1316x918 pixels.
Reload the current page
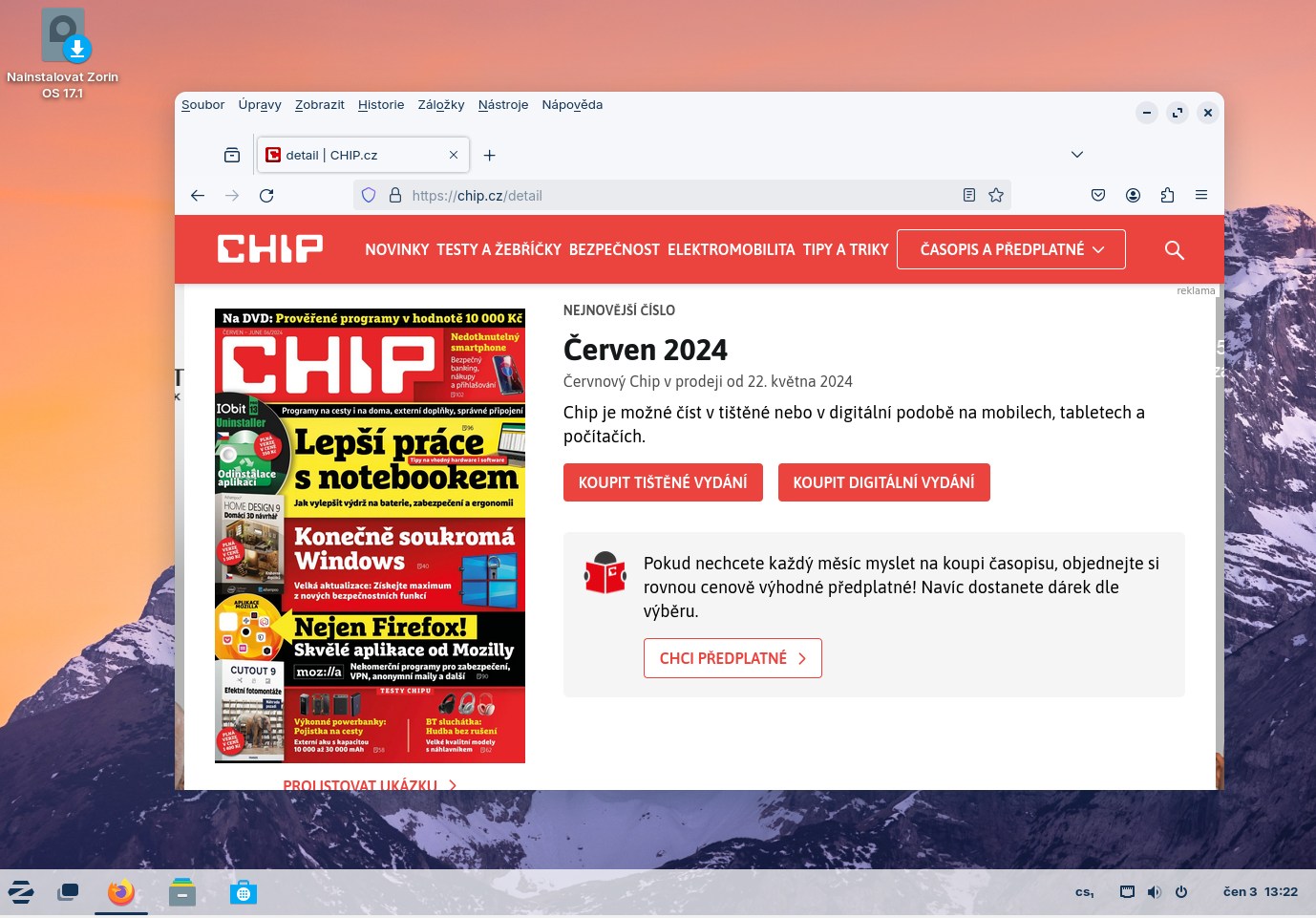pyautogui.click(x=266, y=195)
